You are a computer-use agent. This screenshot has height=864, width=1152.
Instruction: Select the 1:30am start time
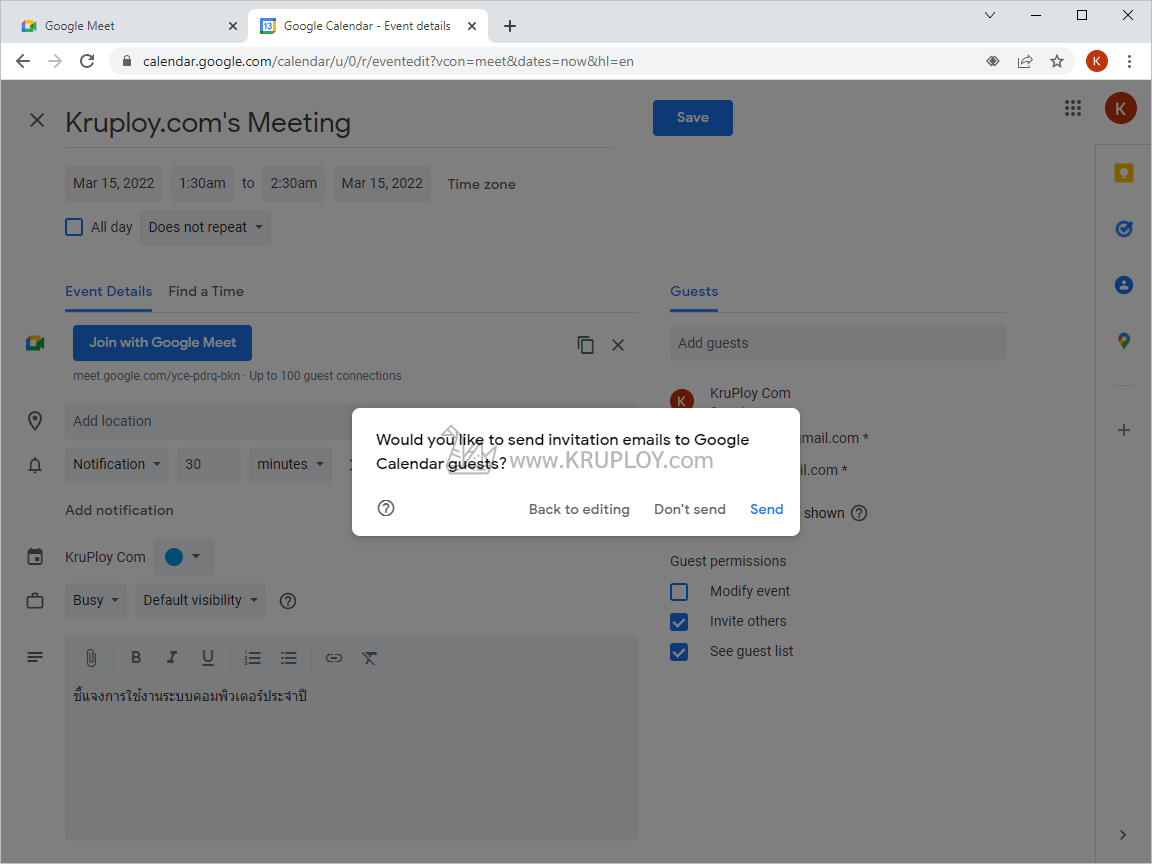click(x=202, y=184)
